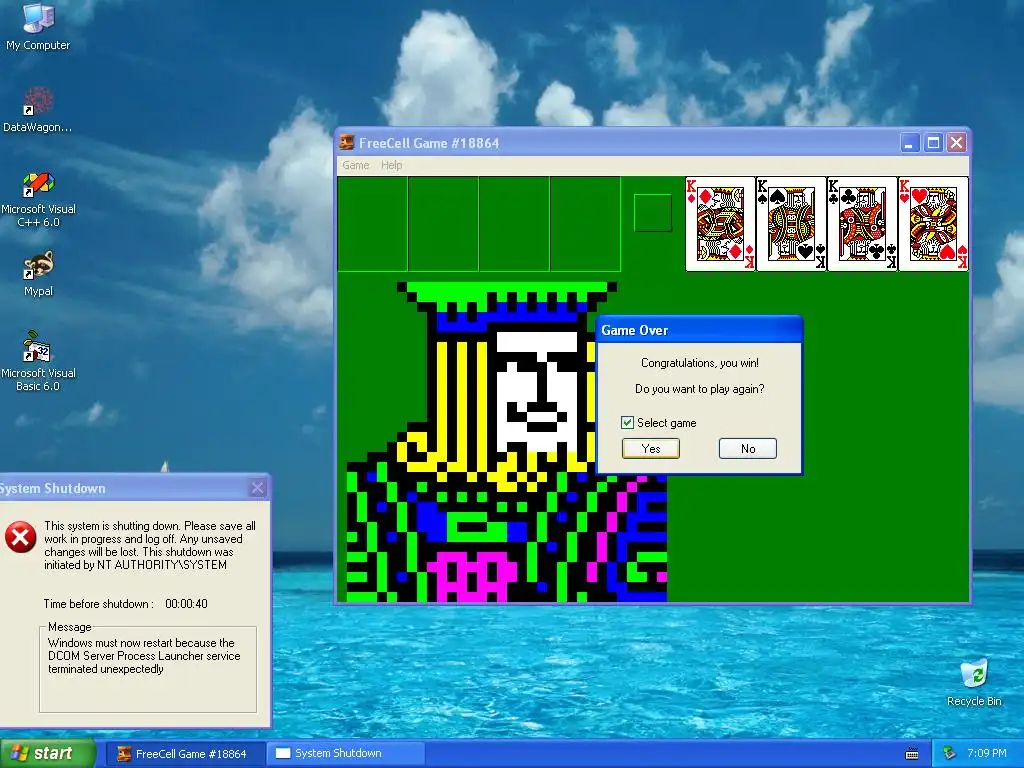This screenshot has width=1024, height=768.
Task: Select the Mypal browser desktop icon
Action: (x=38, y=273)
